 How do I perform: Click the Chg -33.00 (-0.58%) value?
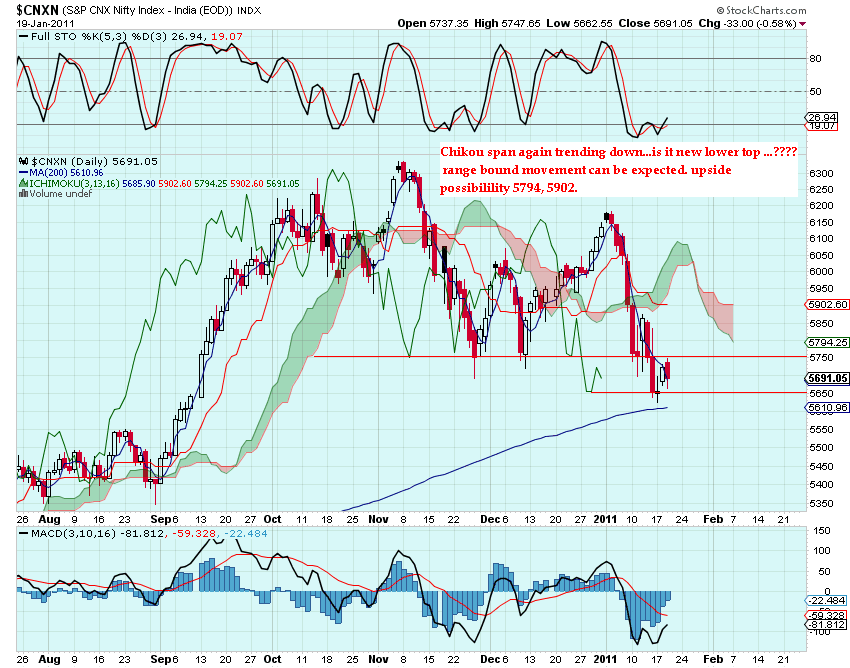point(748,23)
